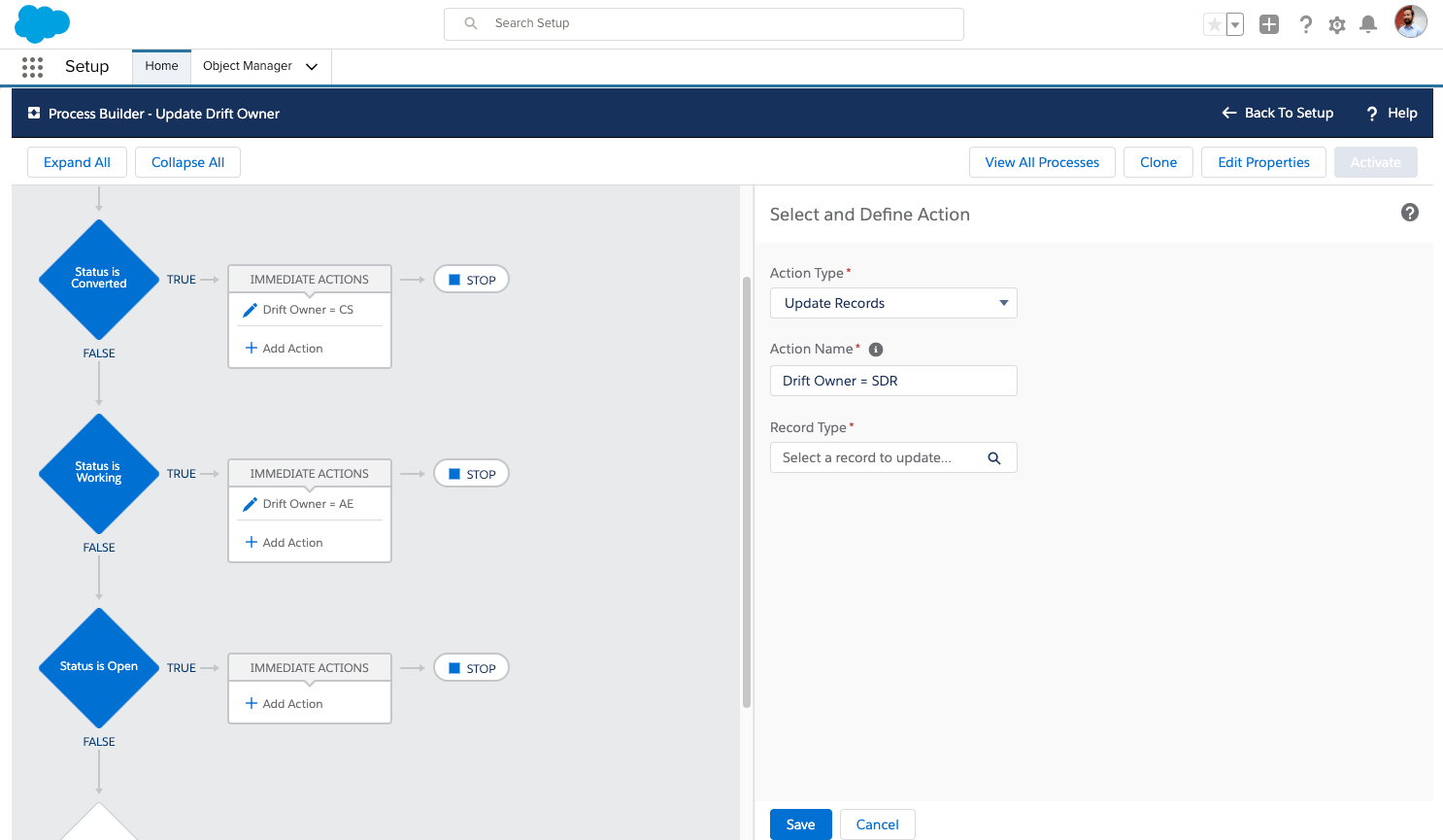Open the Process Builder Help link
1443x840 pixels.
tap(1392, 113)
